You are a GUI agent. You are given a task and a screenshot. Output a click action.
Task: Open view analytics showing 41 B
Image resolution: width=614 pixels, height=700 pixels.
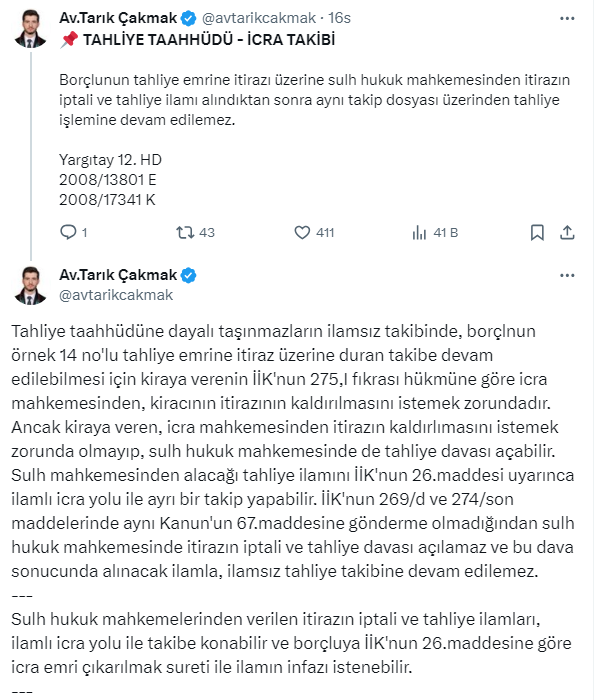point(421,233)
